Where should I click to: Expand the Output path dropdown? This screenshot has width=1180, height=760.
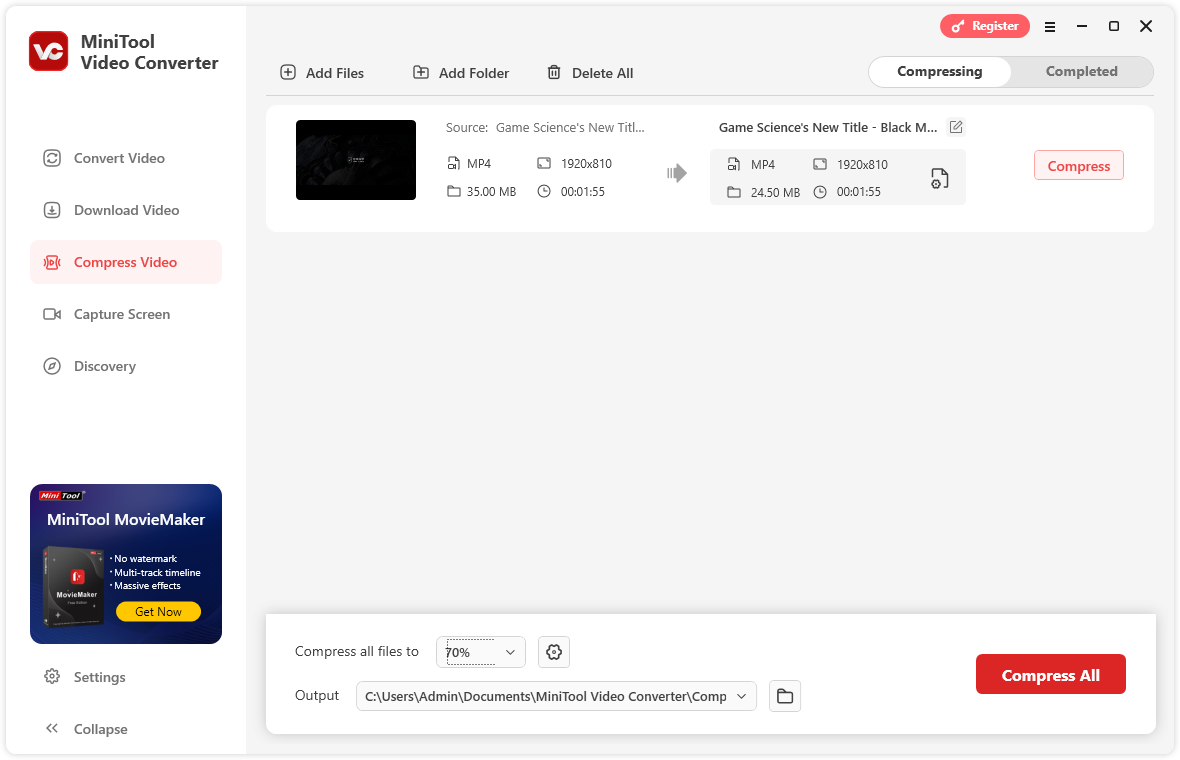pos(741,696)
